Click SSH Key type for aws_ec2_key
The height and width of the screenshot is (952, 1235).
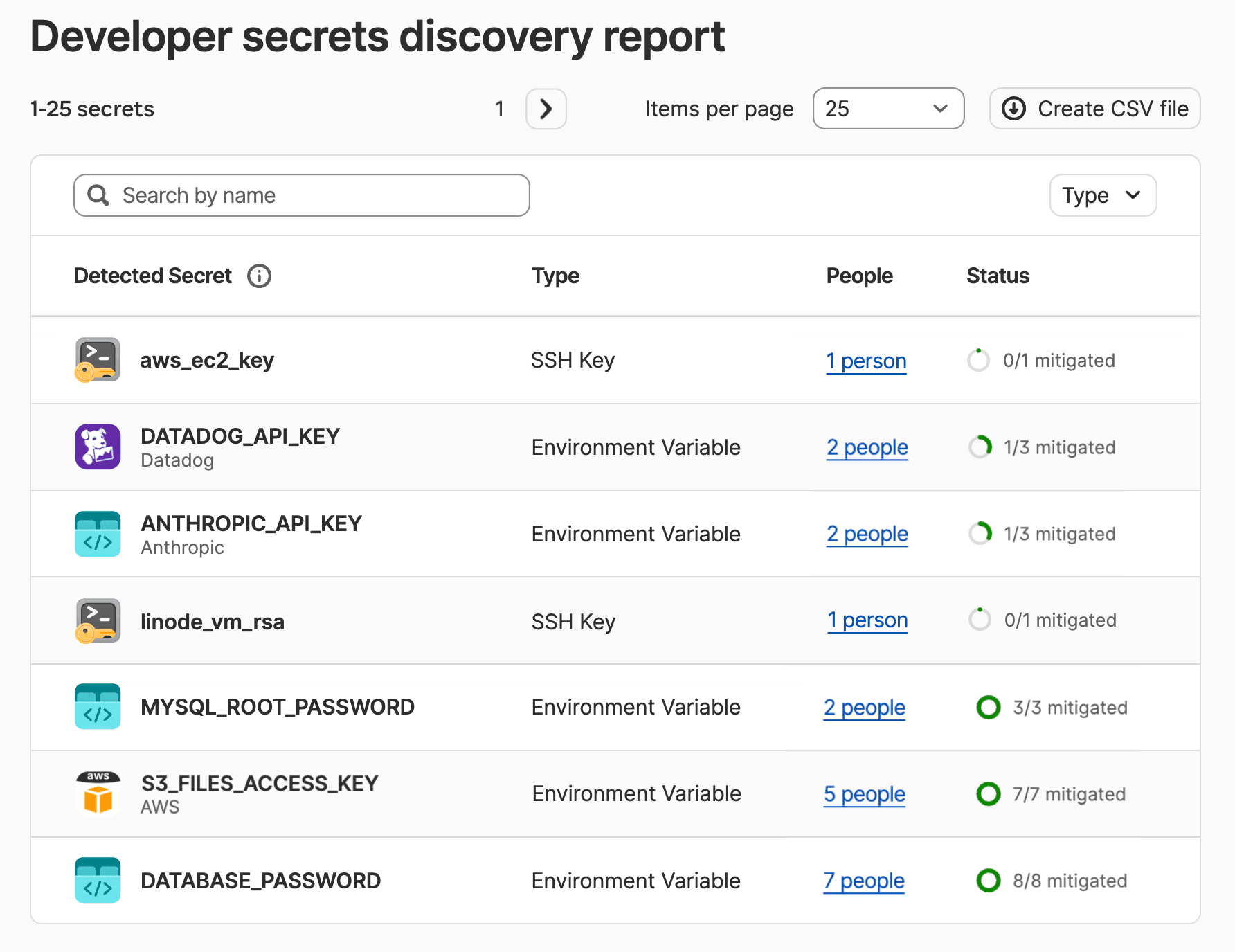click(x=573, y=360)
